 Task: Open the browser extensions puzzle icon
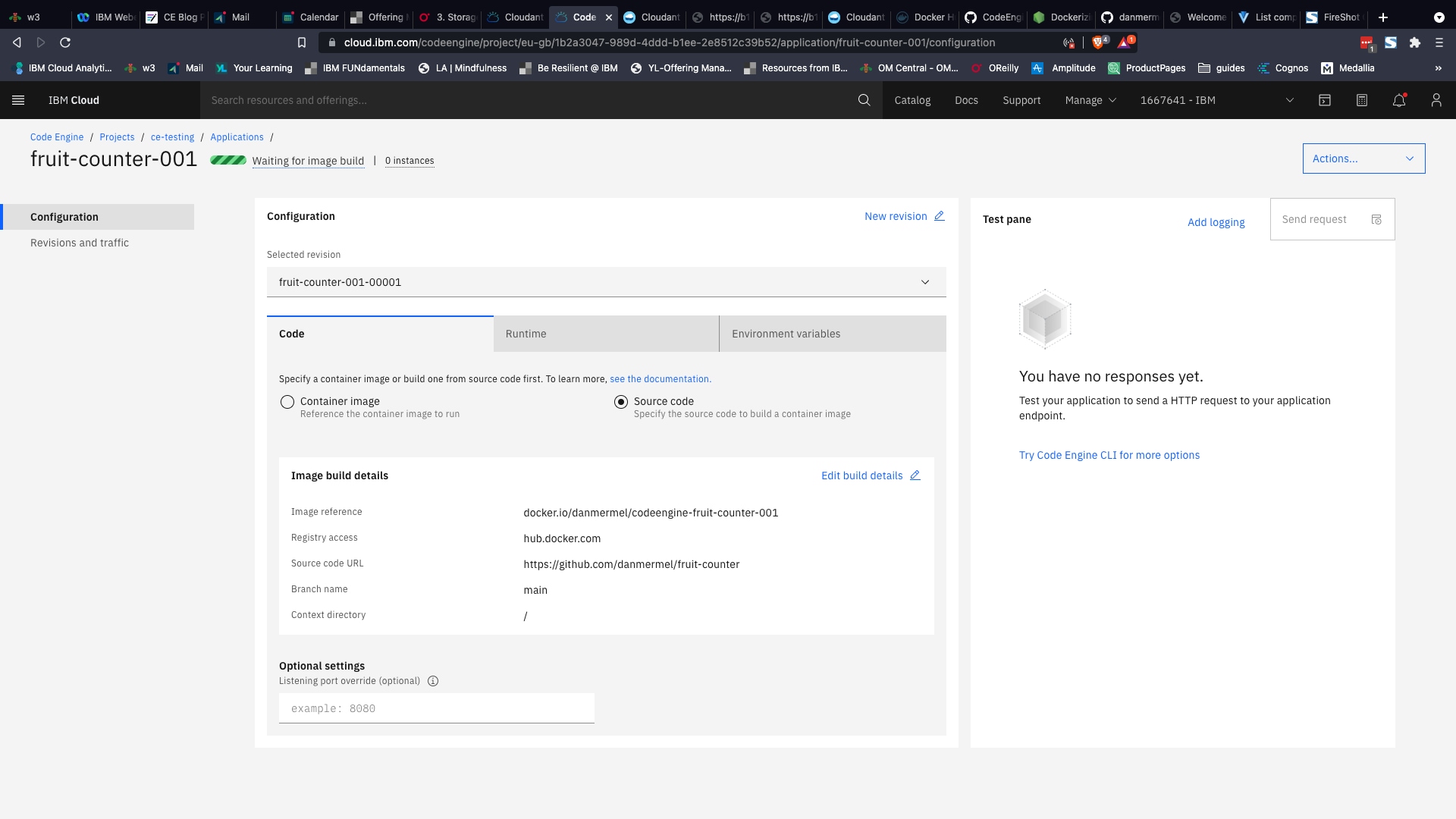pyautogui.click(x=1415, y=42)
